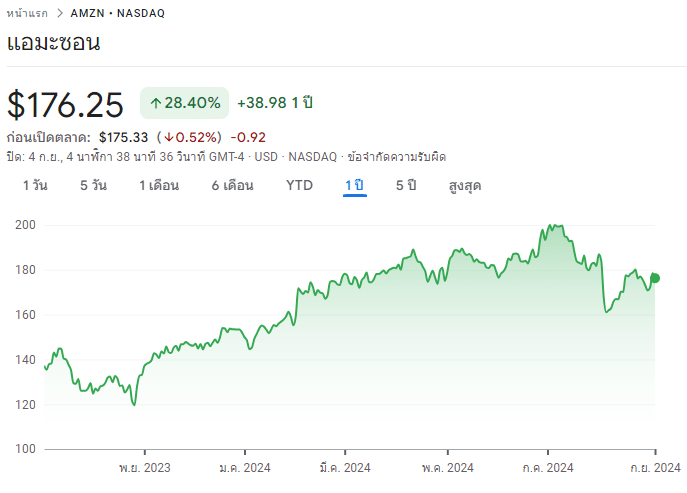The height and width of the screenshot is (493, 687).
Task: Switch to the YTD range tab
Action: (x=299, y=185)
